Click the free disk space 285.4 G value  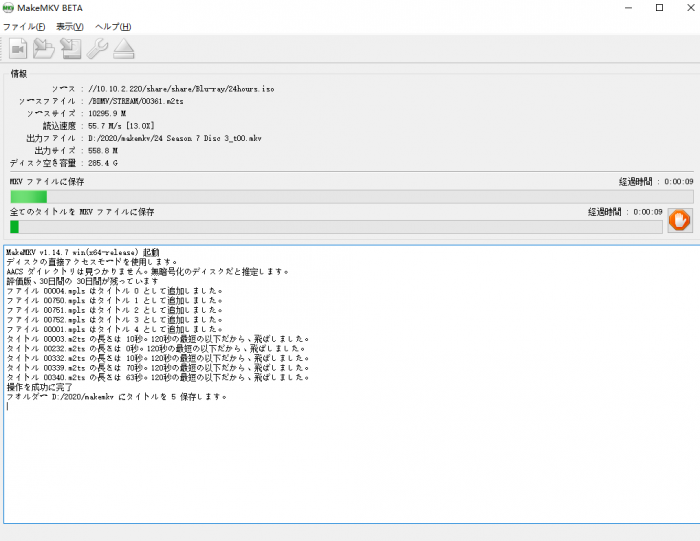click(103, 163)
